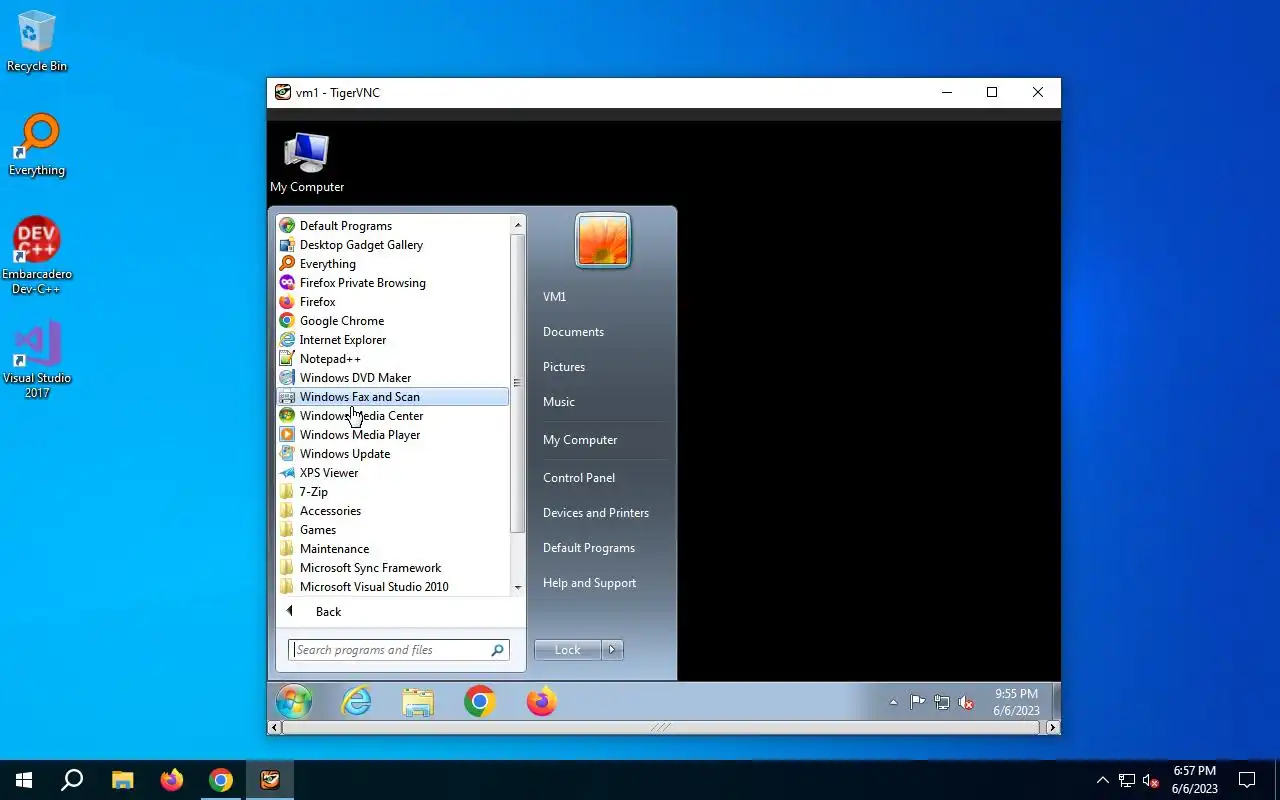The width and height of the screenshot is (1280, 800).
Task: Click the Action Center flag in the VM tray
Action: (917, 702)
